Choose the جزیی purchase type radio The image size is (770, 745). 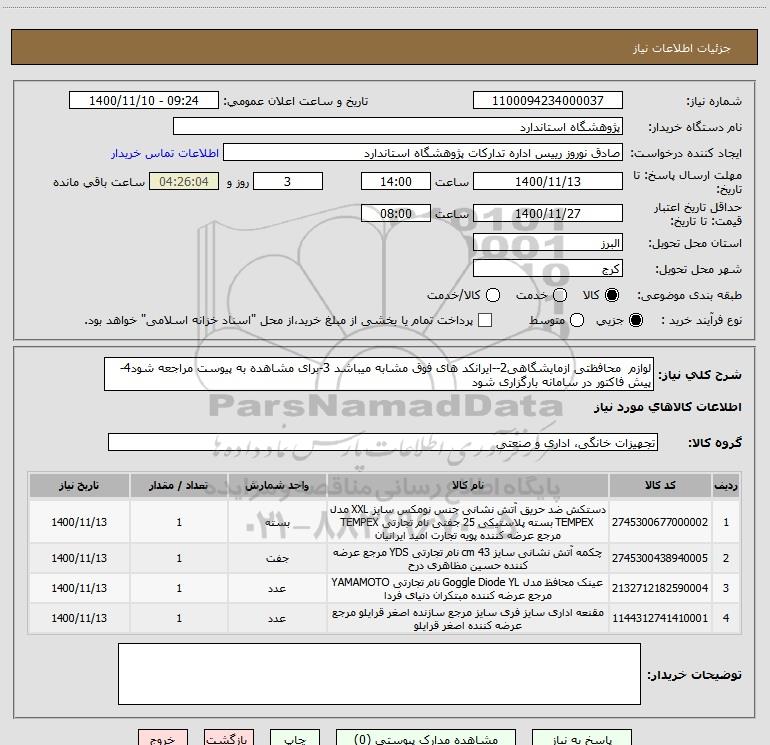(x=636, y=320)
